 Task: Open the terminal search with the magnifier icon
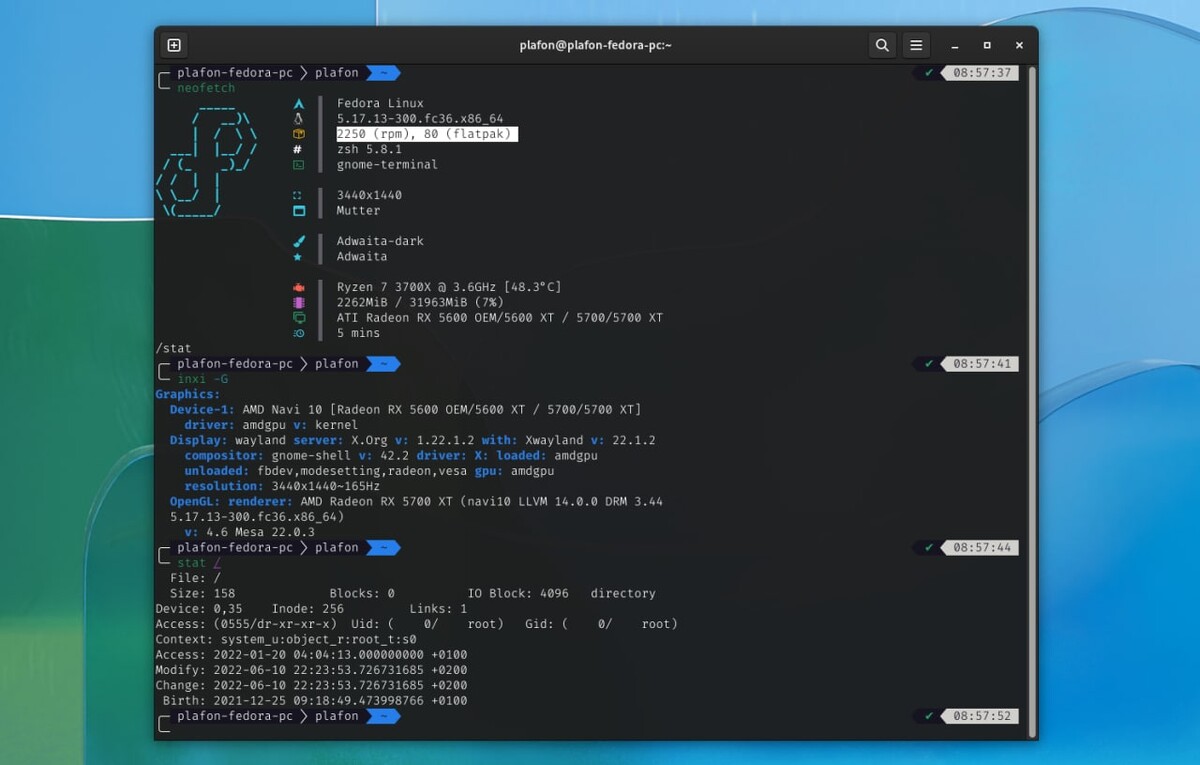tap(882, 45)
